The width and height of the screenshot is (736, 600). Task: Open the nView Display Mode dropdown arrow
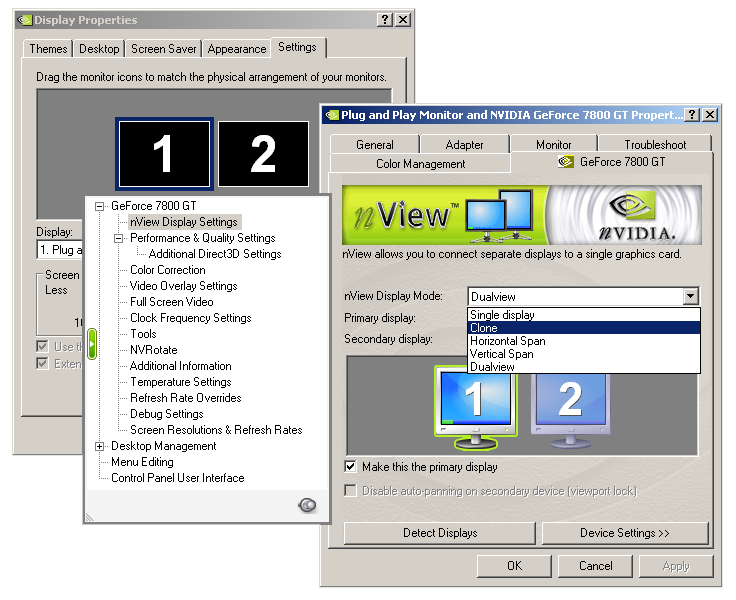click(690, 296)
